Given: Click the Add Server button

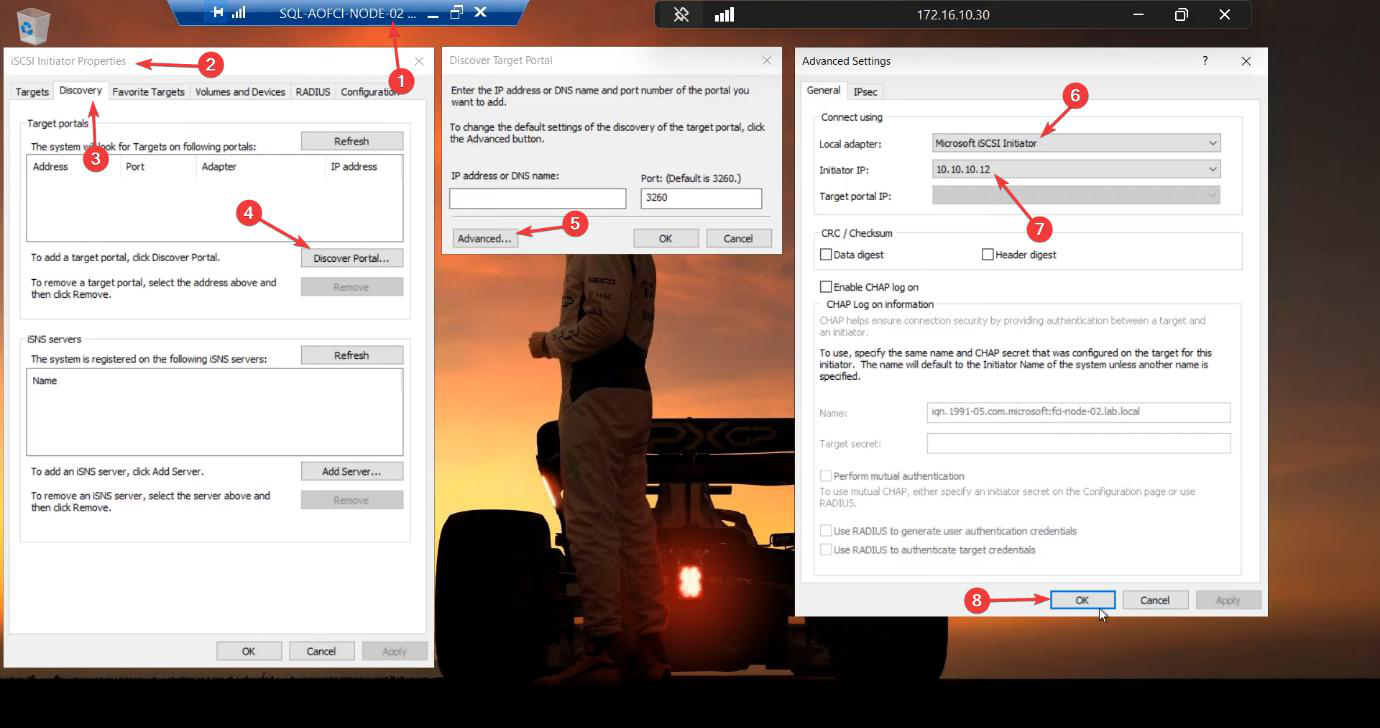Looking at the screenshot, I should click(352, 471).
